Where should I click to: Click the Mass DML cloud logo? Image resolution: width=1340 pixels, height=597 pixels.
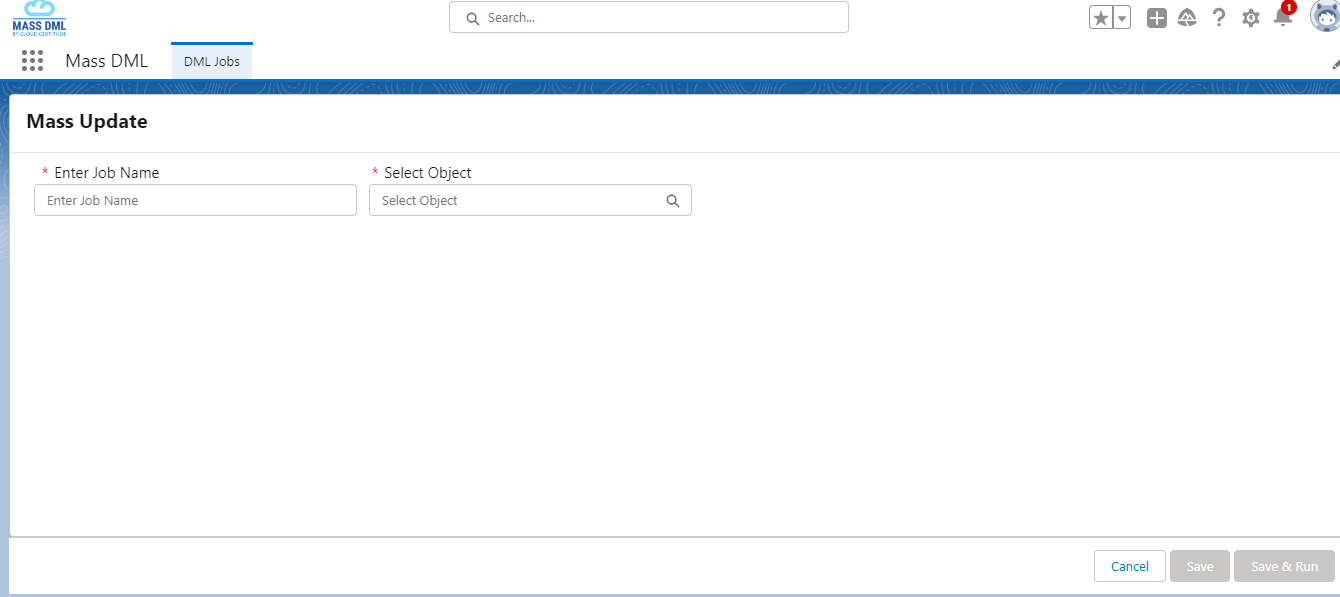click(39, 18)
